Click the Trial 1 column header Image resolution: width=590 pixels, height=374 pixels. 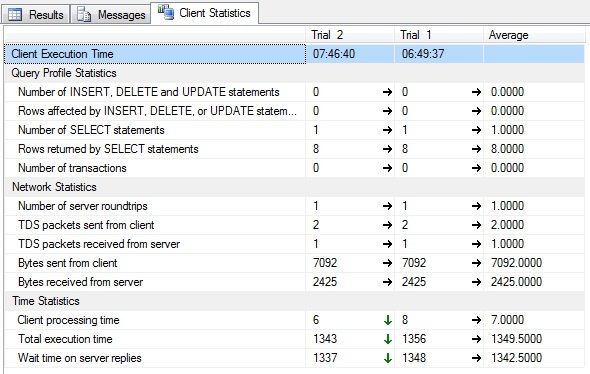(x=439, y=35)
